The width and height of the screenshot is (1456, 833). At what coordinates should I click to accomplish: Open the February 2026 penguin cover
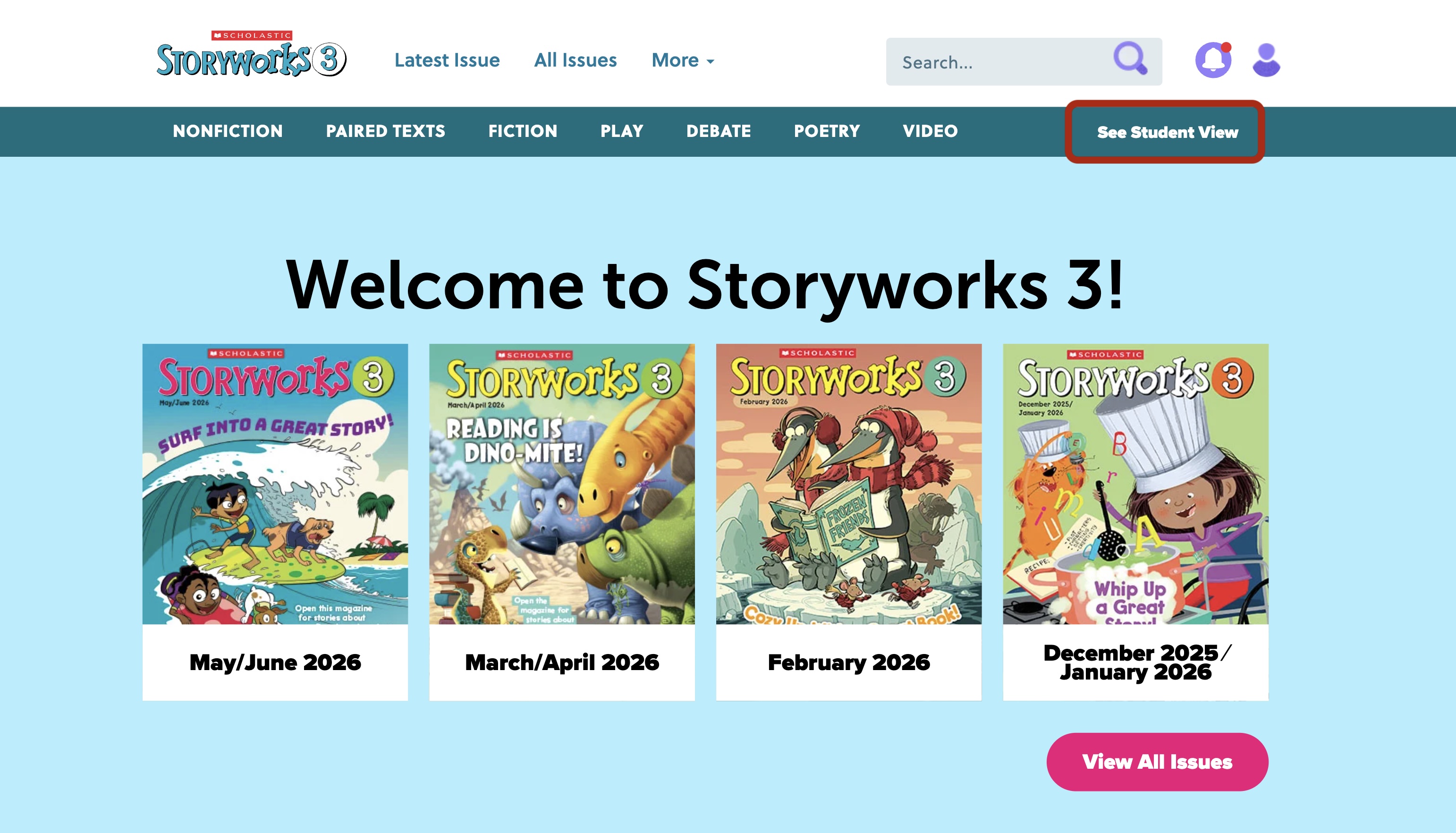849,484
